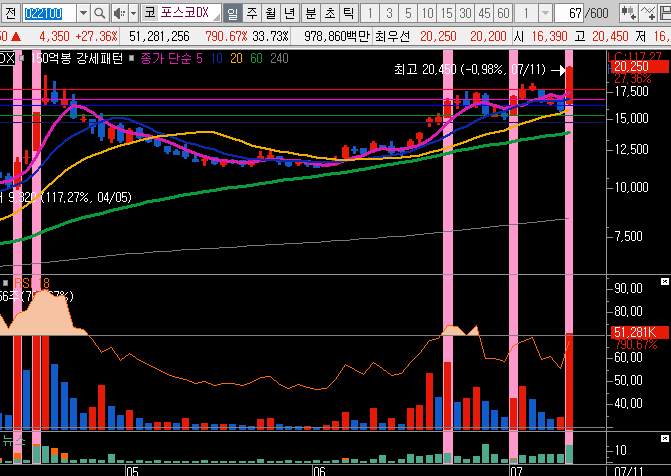Close the RSI volume panel with X
Viewport: 671px width, 476px height.
click(665, 281)
